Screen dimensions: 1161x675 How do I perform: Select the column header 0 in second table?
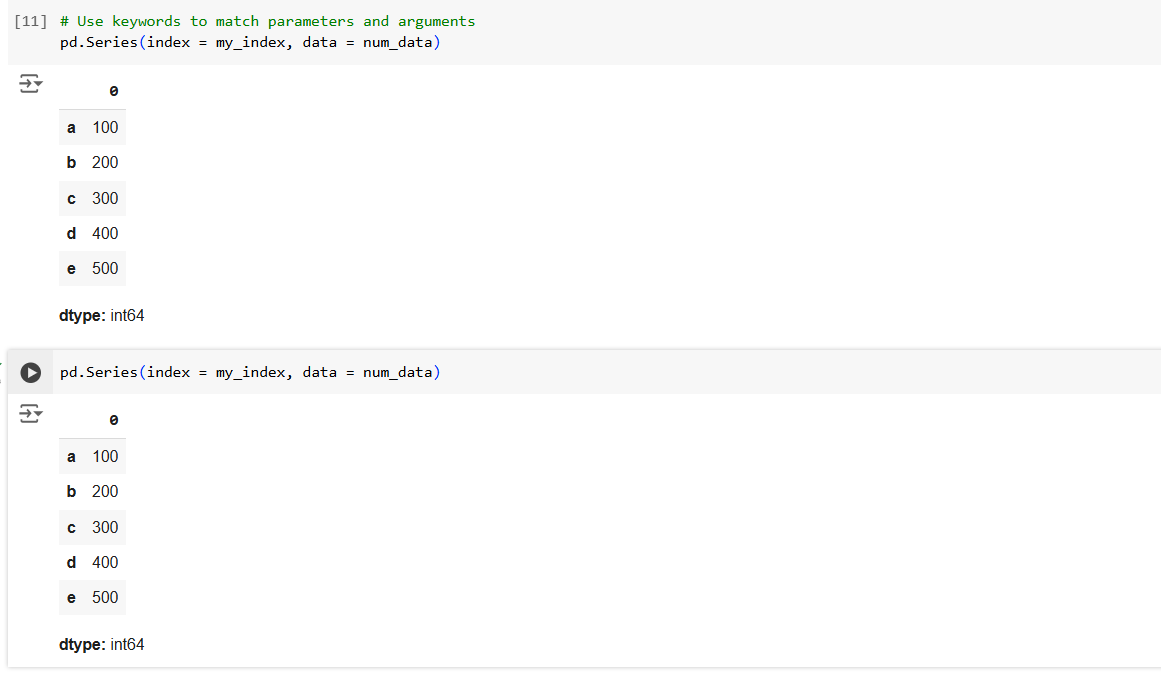[113, 419]
